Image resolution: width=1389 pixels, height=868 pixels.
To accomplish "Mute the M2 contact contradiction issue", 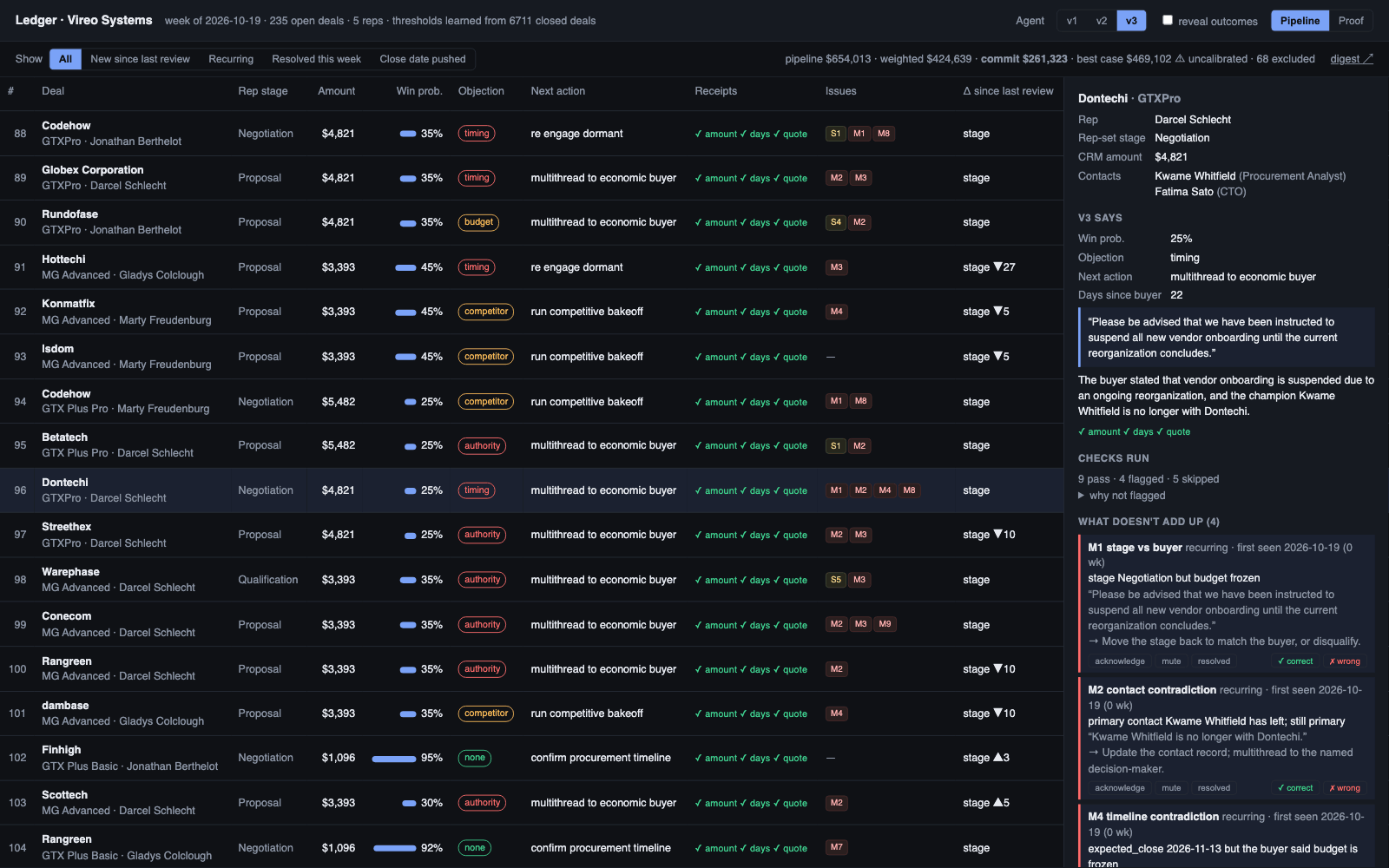I will (x=1171, y=788).
